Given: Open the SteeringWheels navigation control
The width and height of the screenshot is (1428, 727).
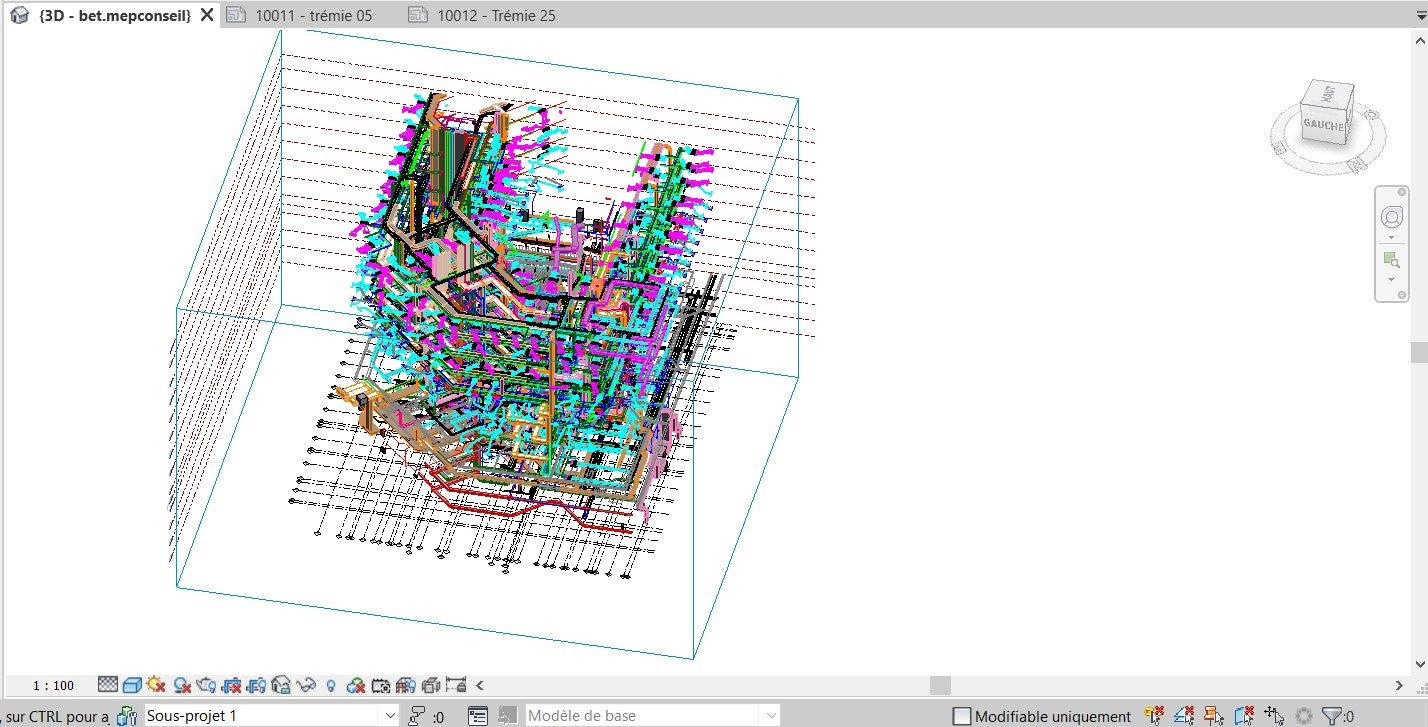Looking at the screenshot, I should 1391,216.
